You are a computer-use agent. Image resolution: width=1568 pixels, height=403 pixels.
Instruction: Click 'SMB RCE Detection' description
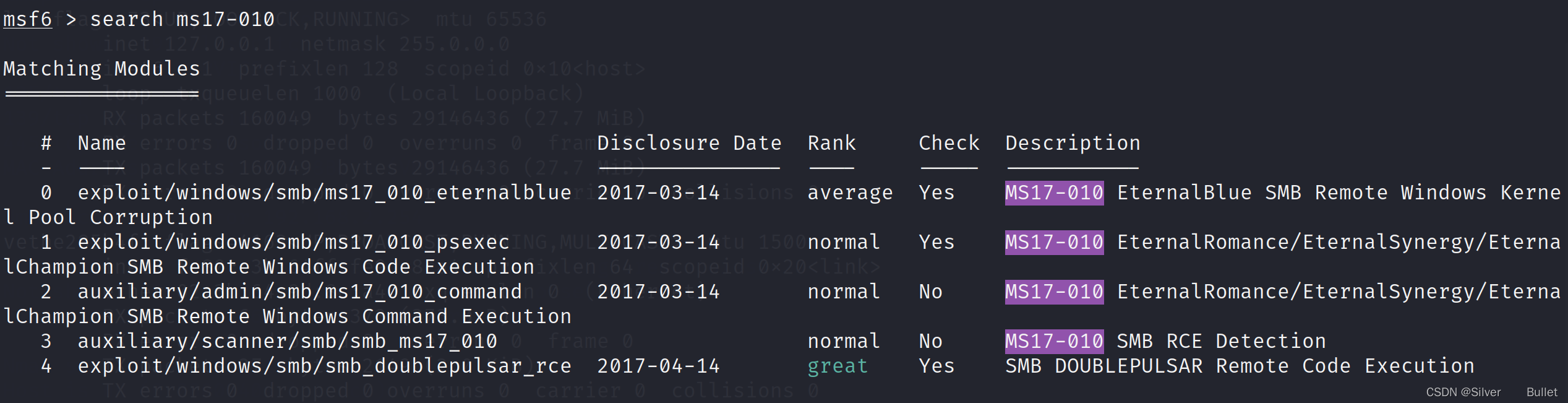coord(1221,341)
